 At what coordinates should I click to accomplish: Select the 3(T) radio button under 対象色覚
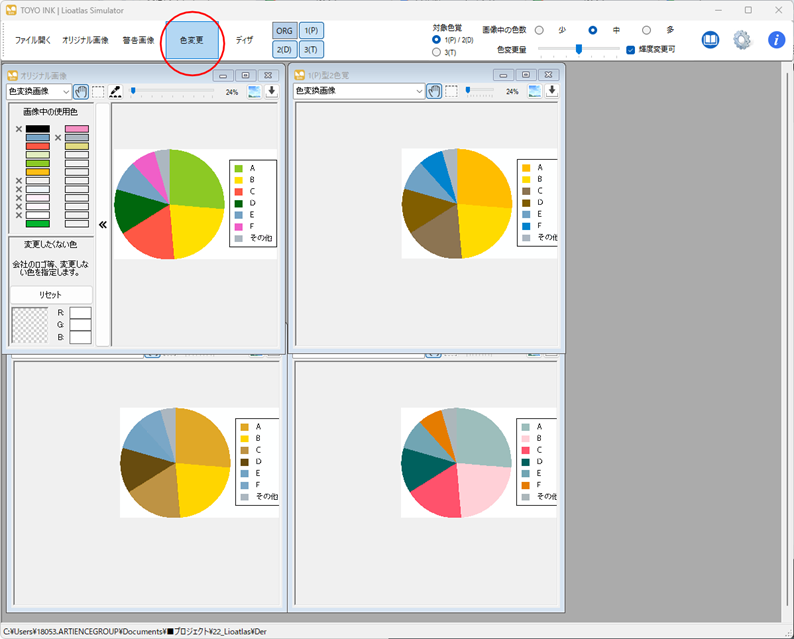436,51
